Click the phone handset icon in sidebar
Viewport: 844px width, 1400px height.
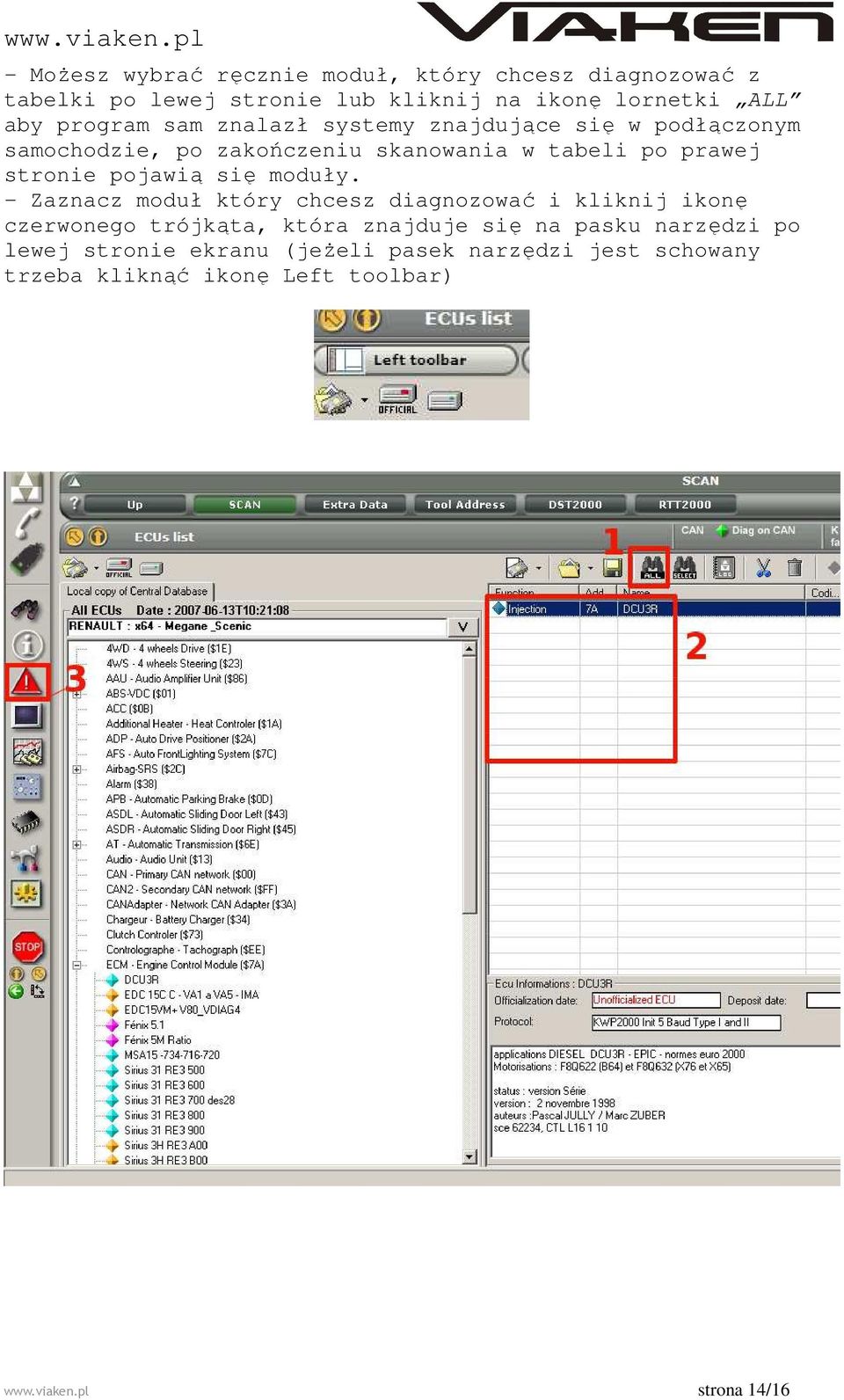pyautogui.click(x=26, y=522)
